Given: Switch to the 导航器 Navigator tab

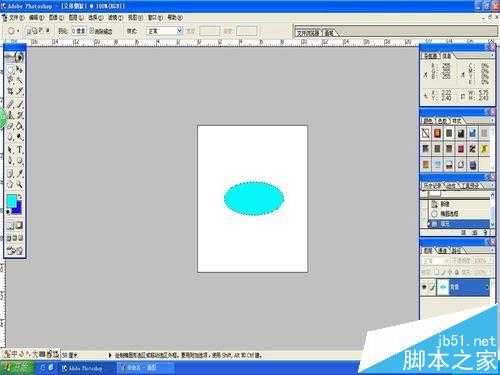Looking at the screenshot, I should click(x=430, y=56).
